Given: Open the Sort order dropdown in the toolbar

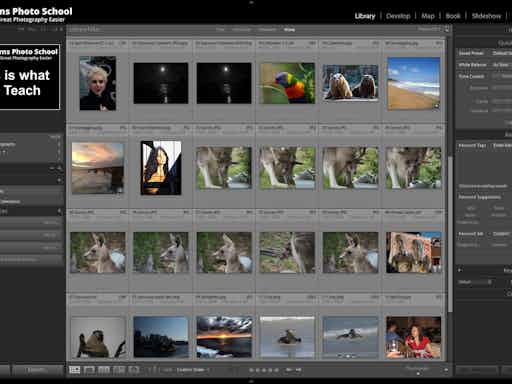Looking at the screenshot, I should click(x=193, y=370).
